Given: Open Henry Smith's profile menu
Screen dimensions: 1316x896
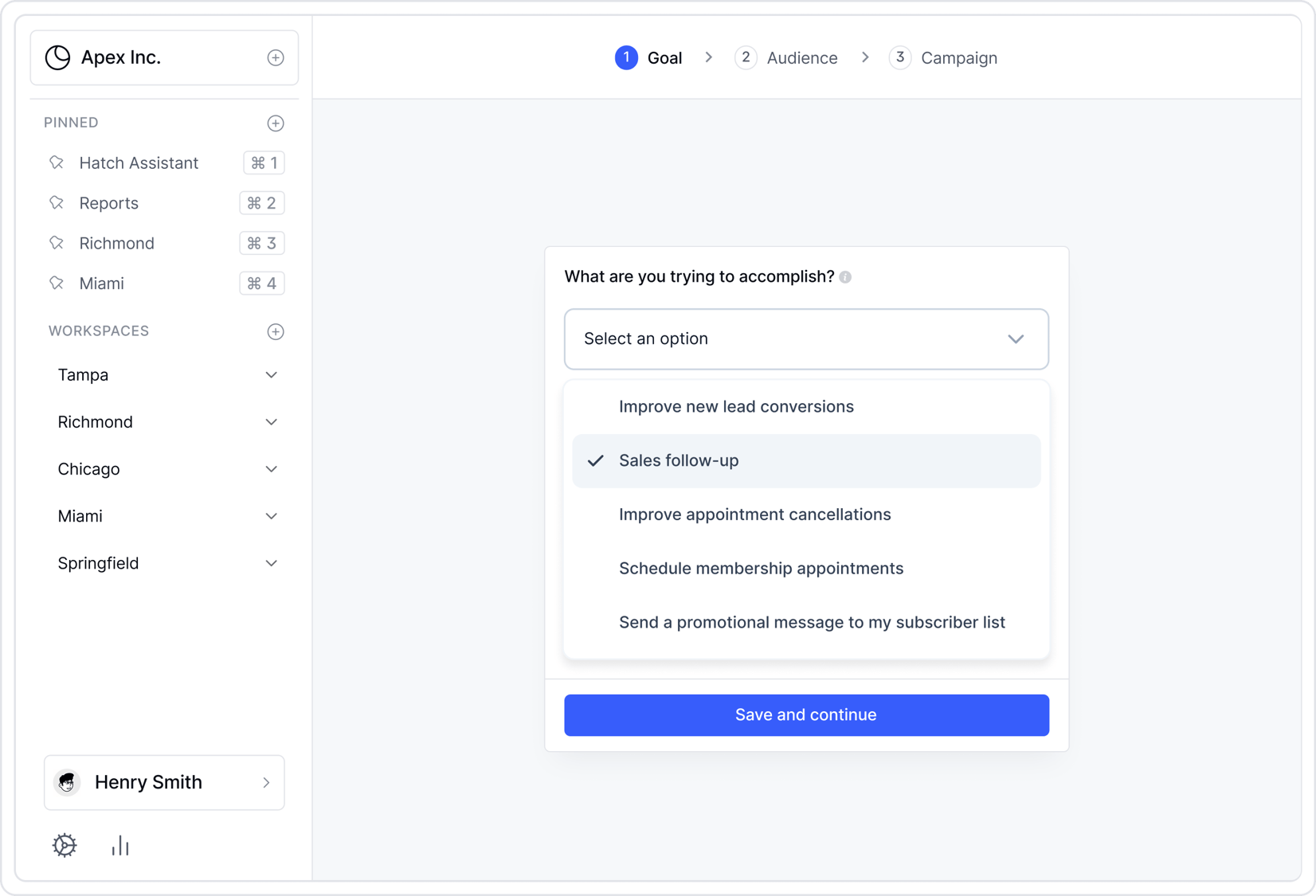Looking at the screenshot, I should [163, 782].
